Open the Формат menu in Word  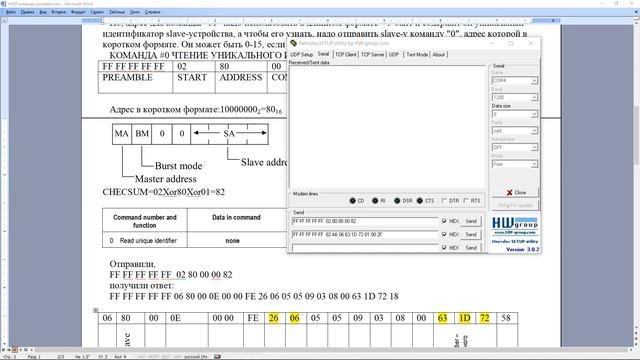point(78,12)
